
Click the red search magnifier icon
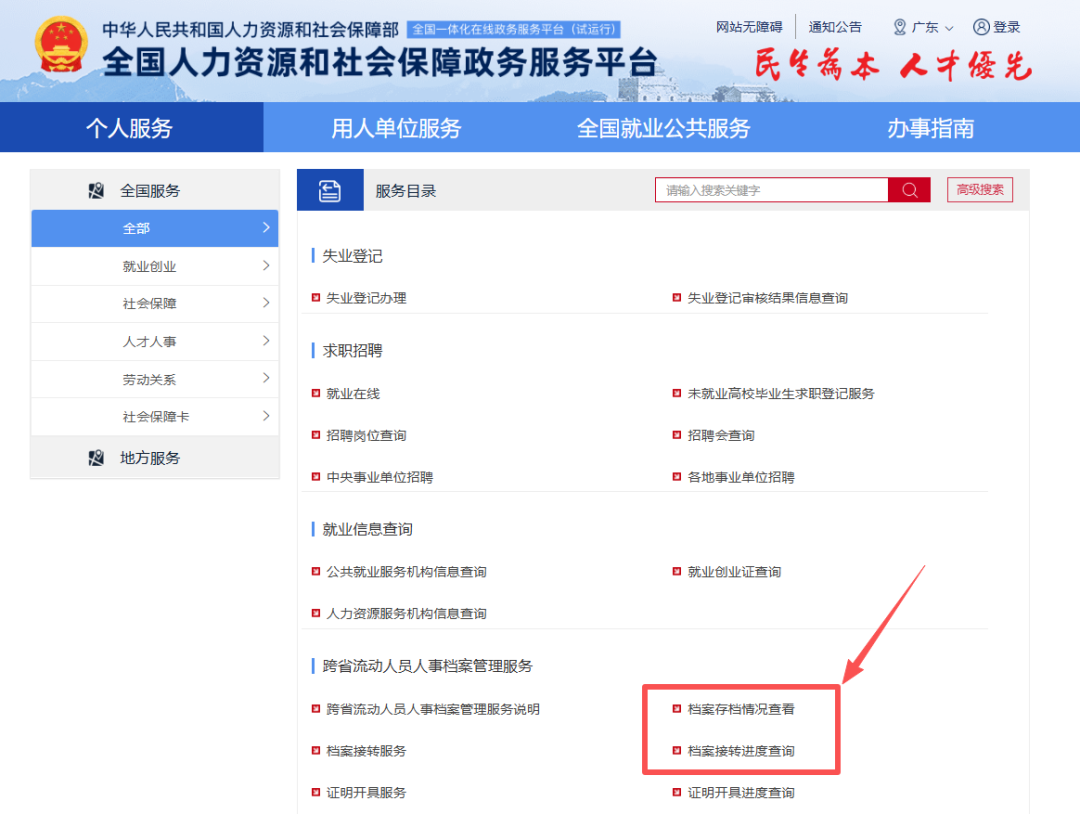coord(909,190)
